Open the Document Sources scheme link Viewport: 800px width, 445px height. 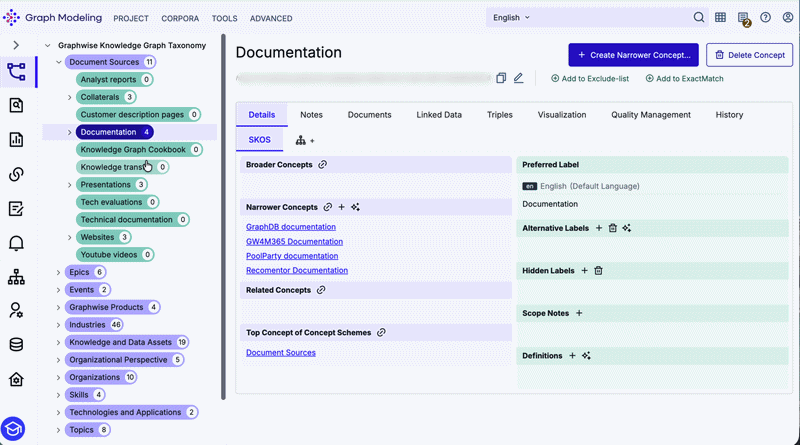click(x=281, y=352)
